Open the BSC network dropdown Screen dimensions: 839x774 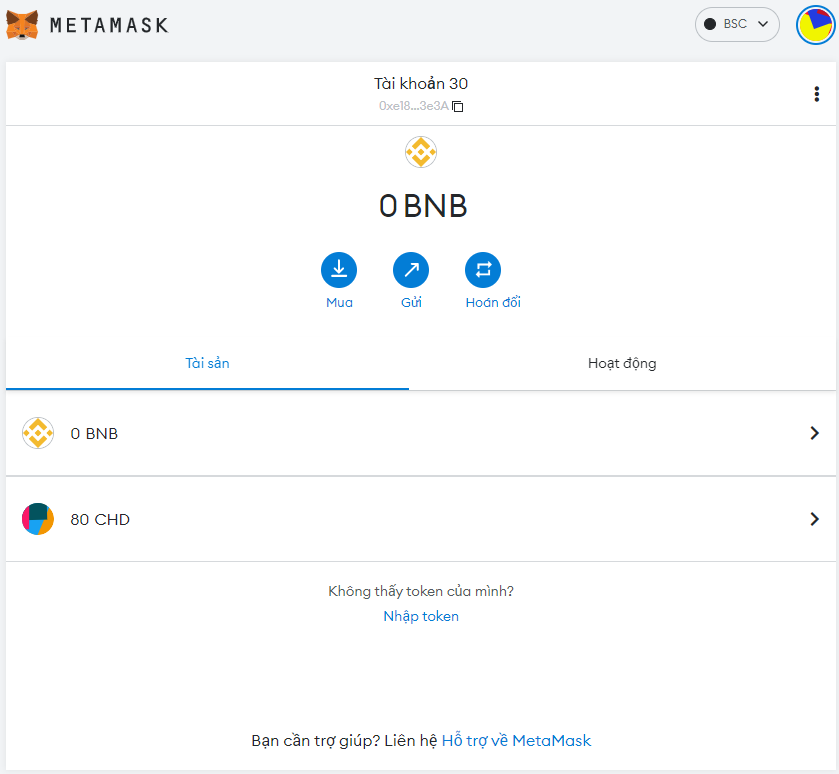click(737, 24)
